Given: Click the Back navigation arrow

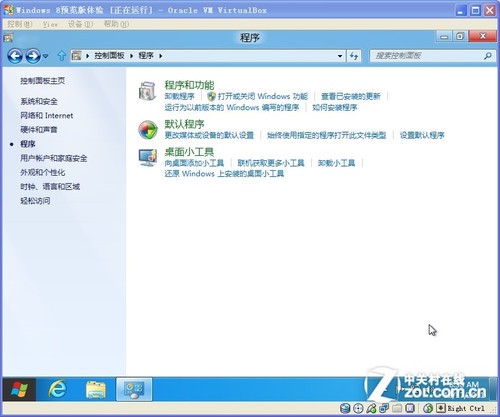Looking at the screenshot, I should click(x=15, y=56).
